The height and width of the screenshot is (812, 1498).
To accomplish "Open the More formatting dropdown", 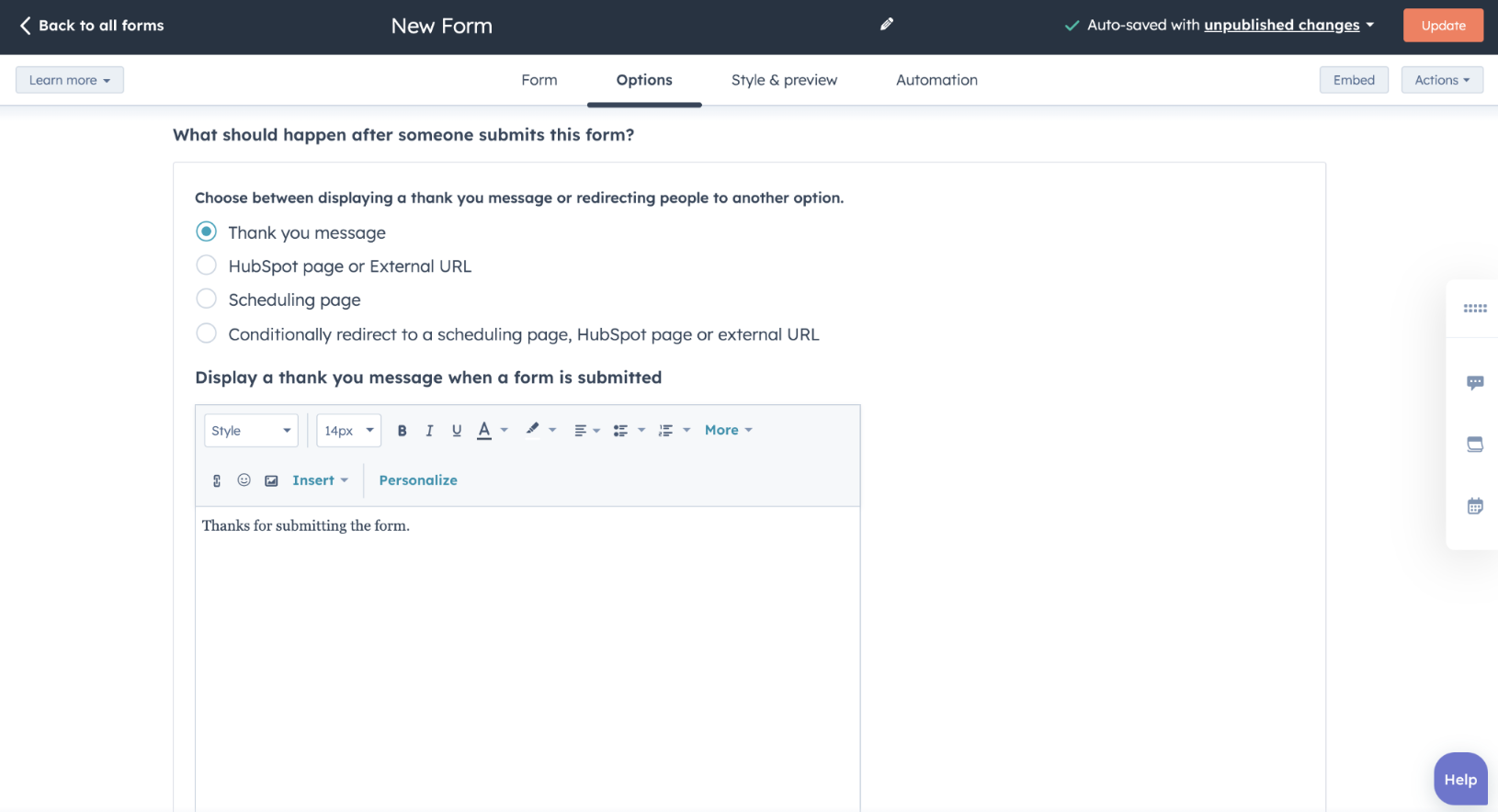I will [729, 430].
